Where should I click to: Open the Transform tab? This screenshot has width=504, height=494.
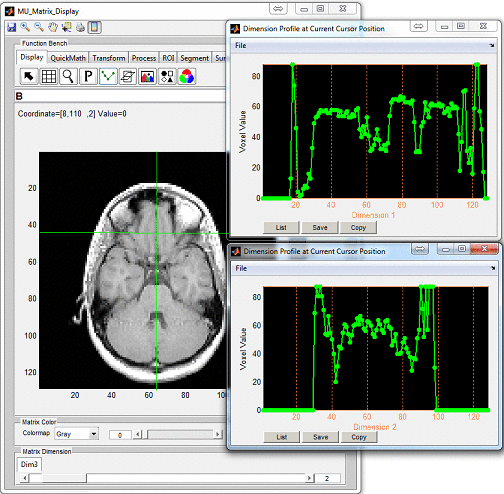pyautogui.click(x=109, y=58)
